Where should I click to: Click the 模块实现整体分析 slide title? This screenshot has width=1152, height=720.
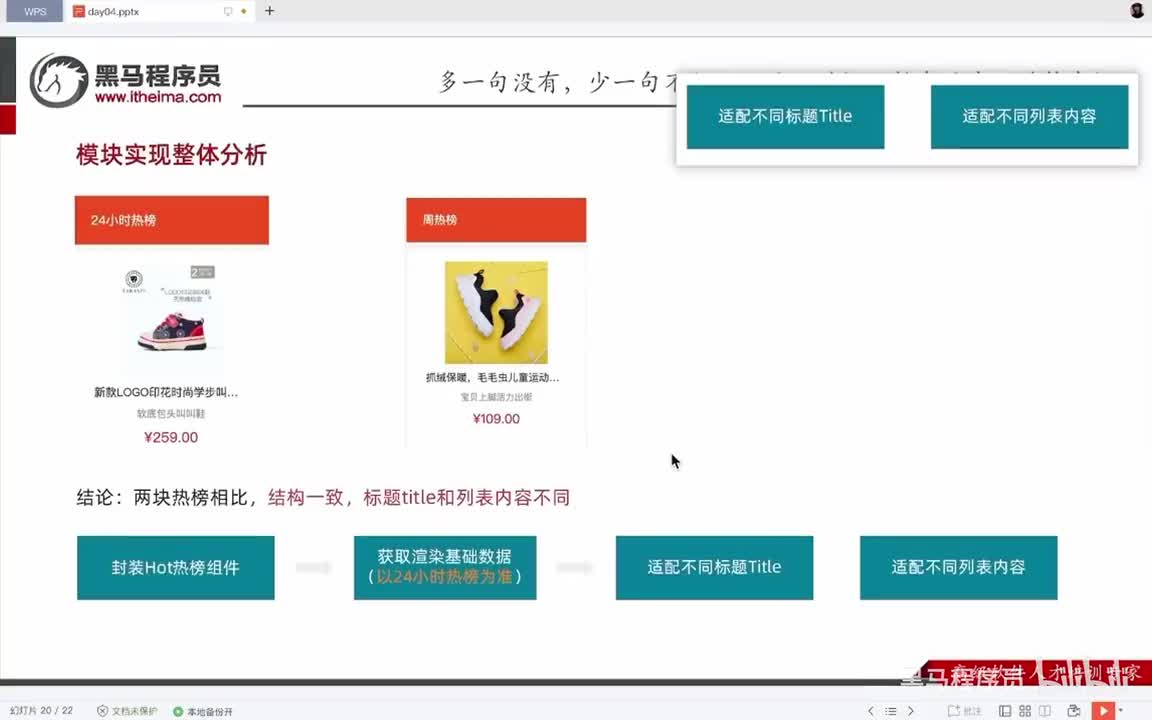coord(171,155)
